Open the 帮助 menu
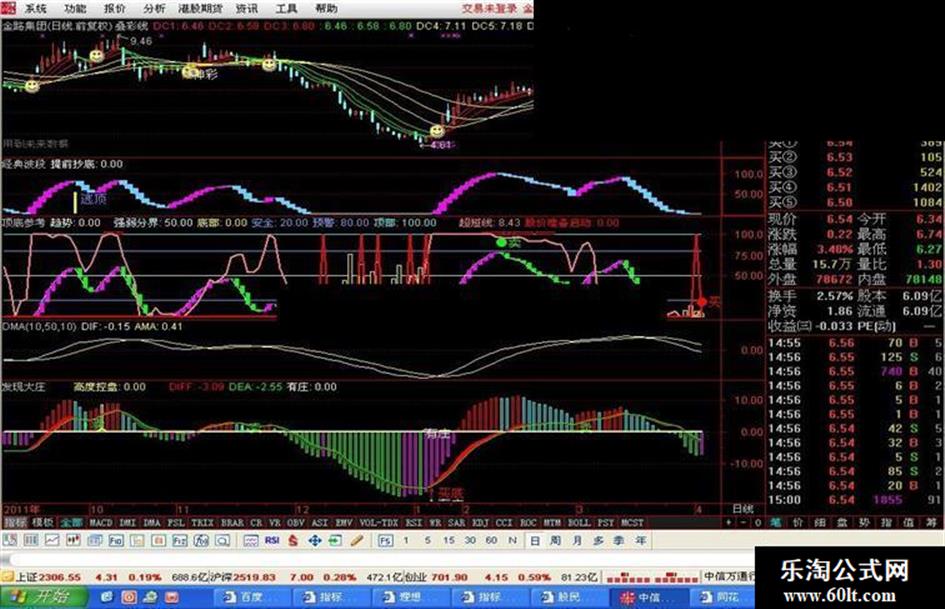 pos(326,8)
